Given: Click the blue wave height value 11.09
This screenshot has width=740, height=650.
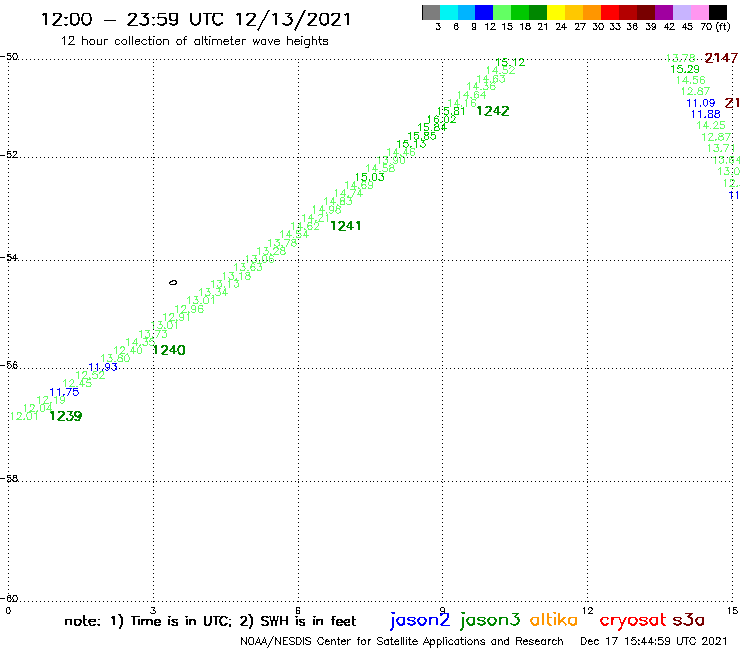Looking at the screenshot, I should coord(701,103).
